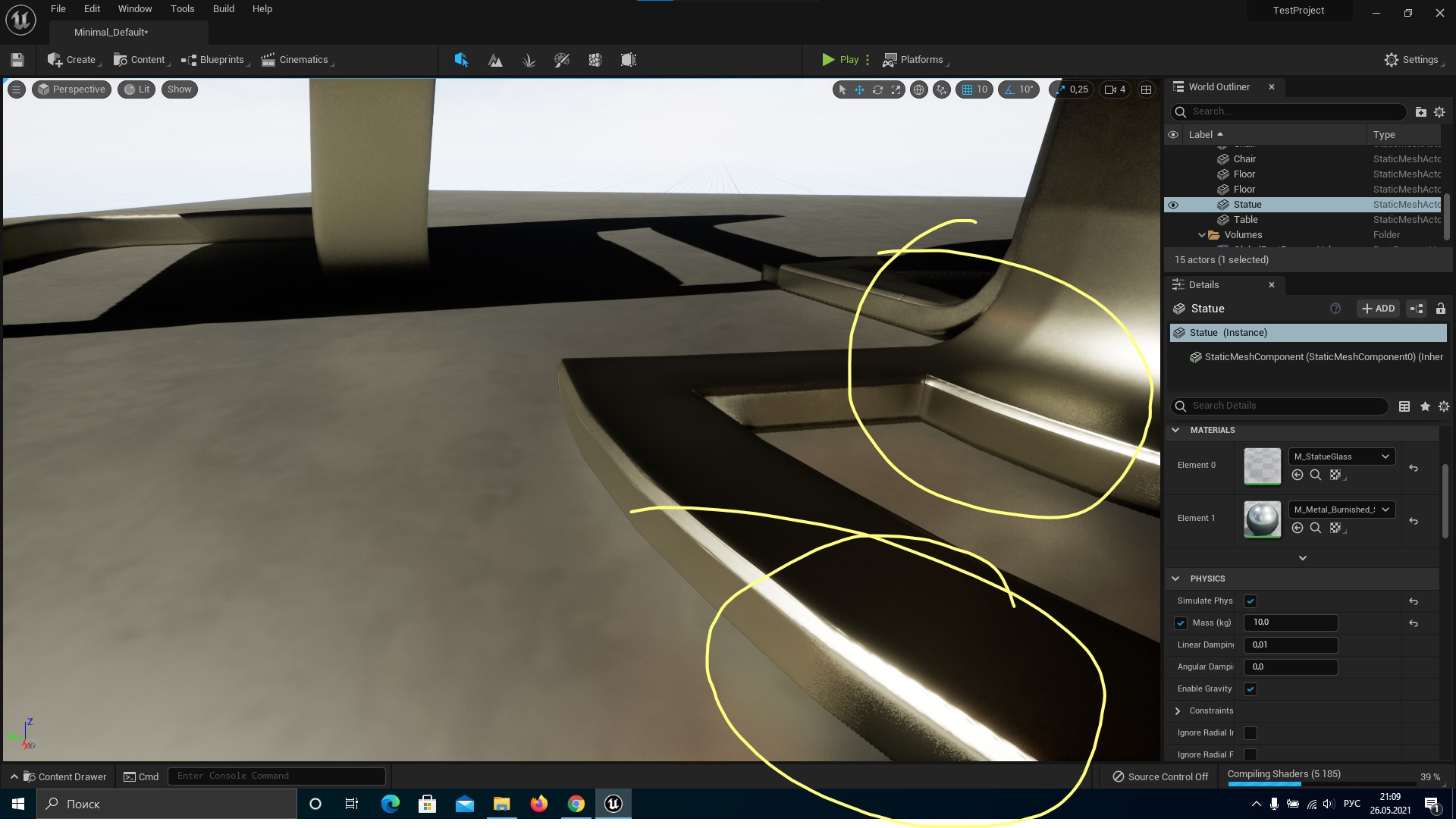Screen dimensions: 1456x828
Task: Open the Window menu
Action: point(135,9)
